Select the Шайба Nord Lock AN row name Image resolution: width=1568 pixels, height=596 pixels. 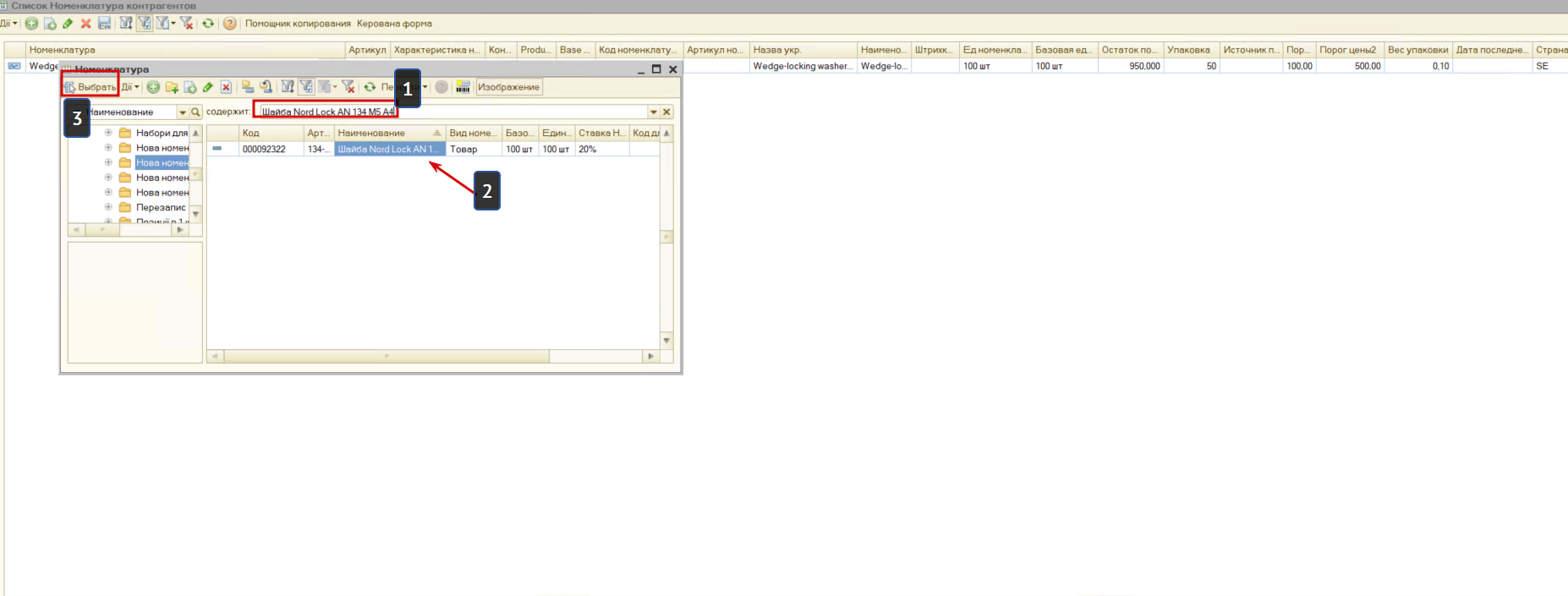(389, 149)
